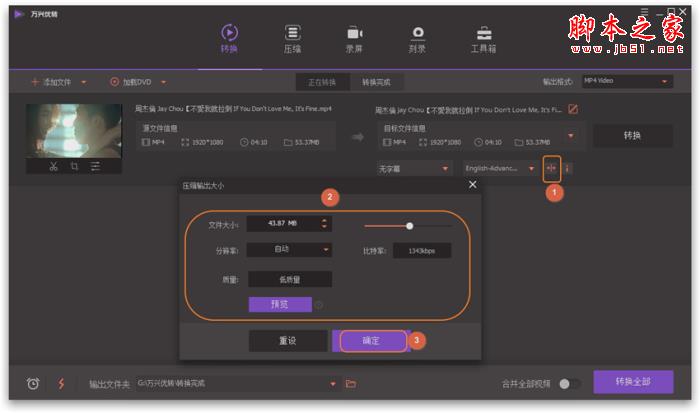Select the scissors trim icon under thumbnail
This screenshot has height=413, width=700.
click(54, 167)
